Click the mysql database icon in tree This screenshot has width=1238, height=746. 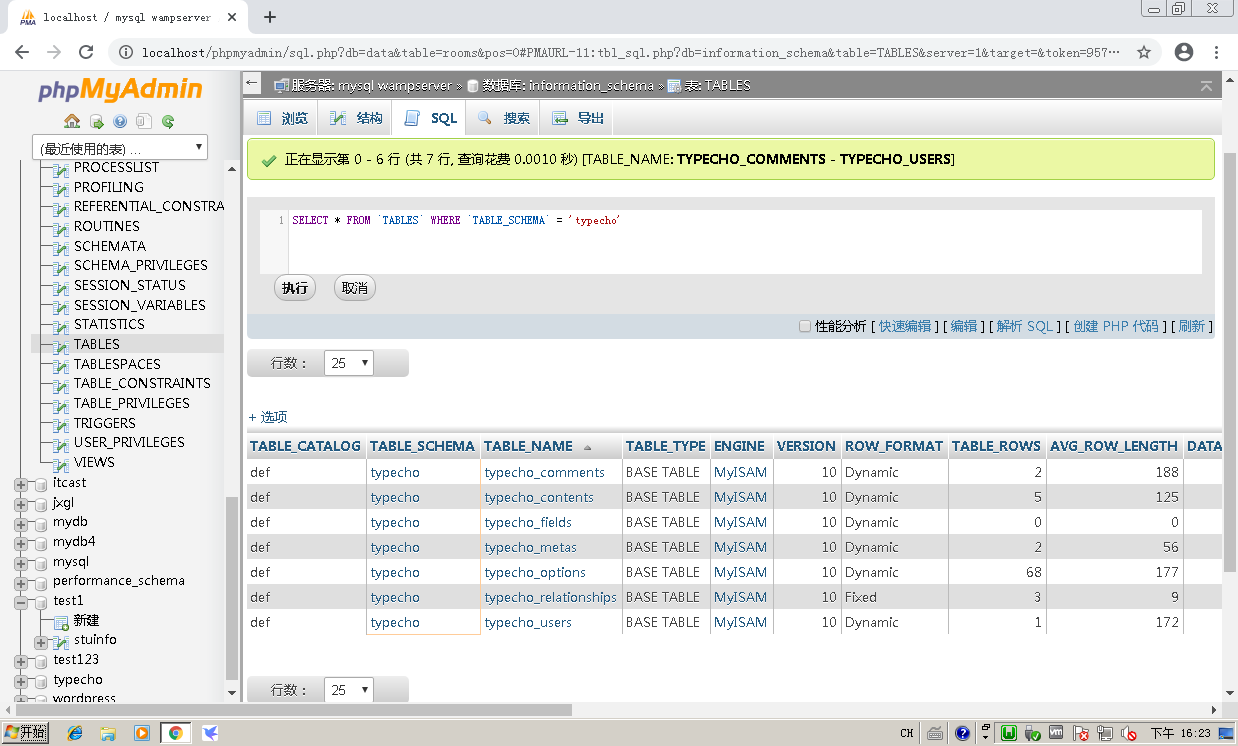pyautogui.click(x=41, y=562)
